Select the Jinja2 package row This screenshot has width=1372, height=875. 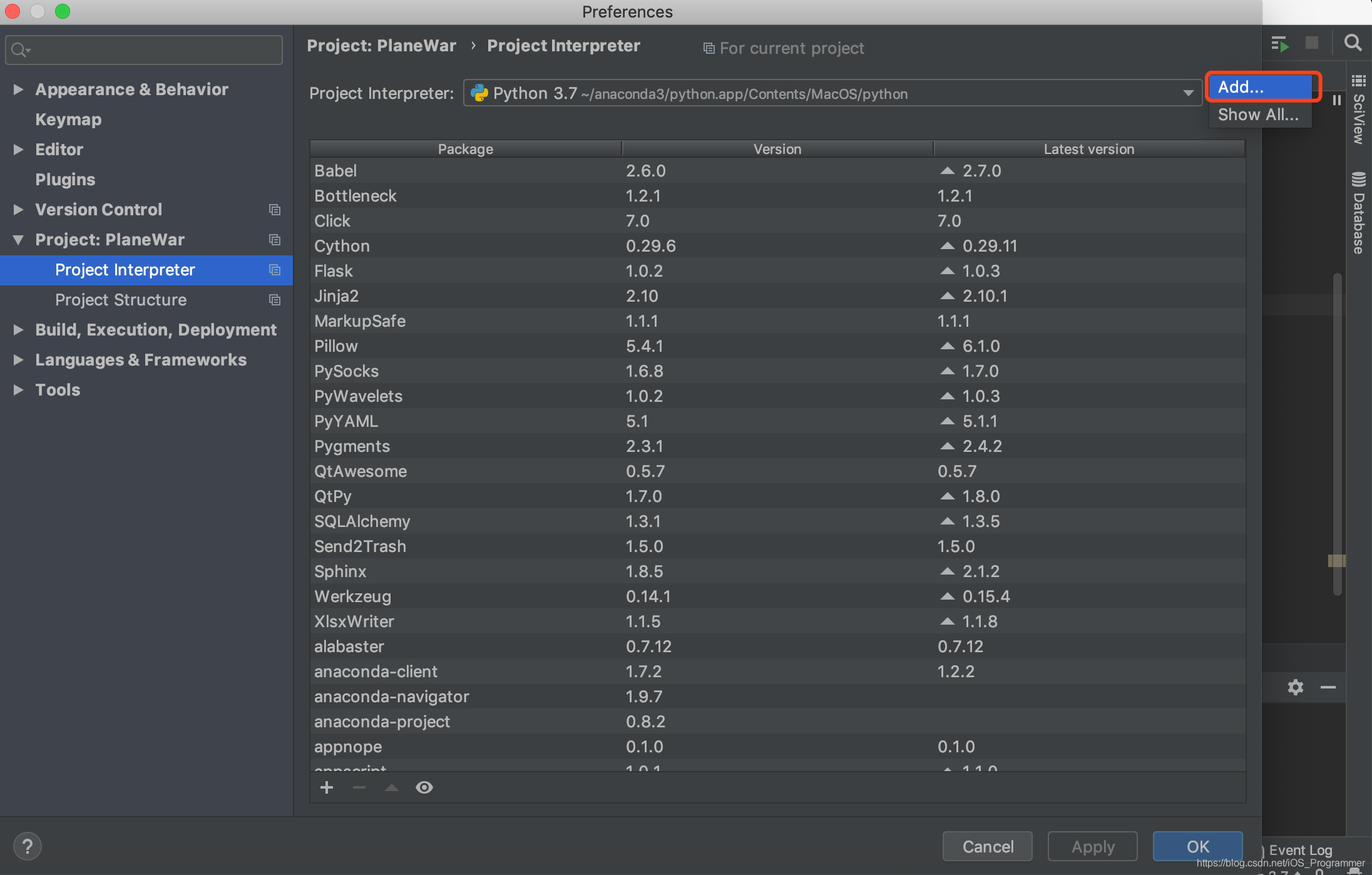point(777,296)
